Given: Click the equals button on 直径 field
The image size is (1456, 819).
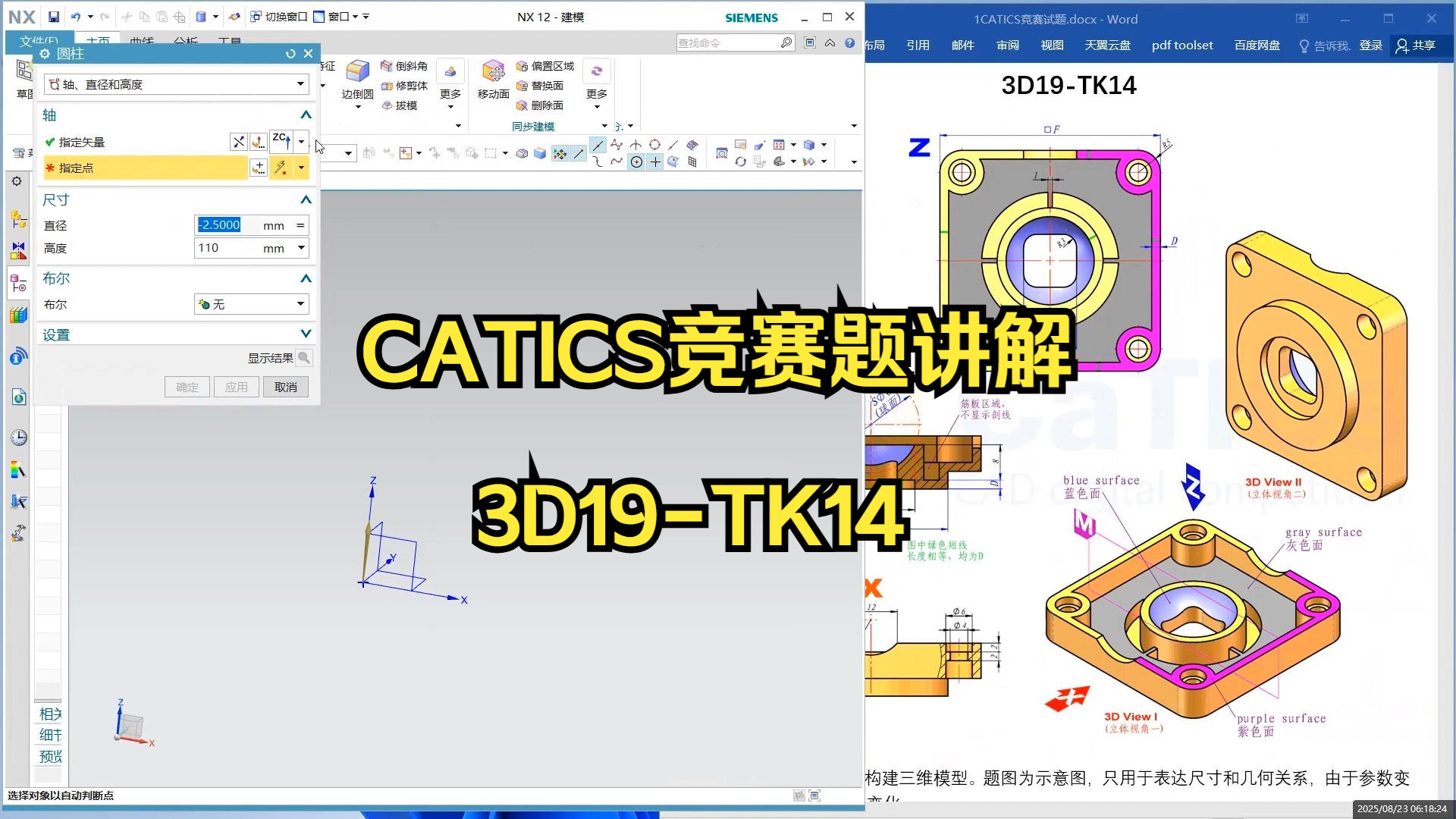Looking at the screenshot, I should pyautogui.click(x=300, y=225).
